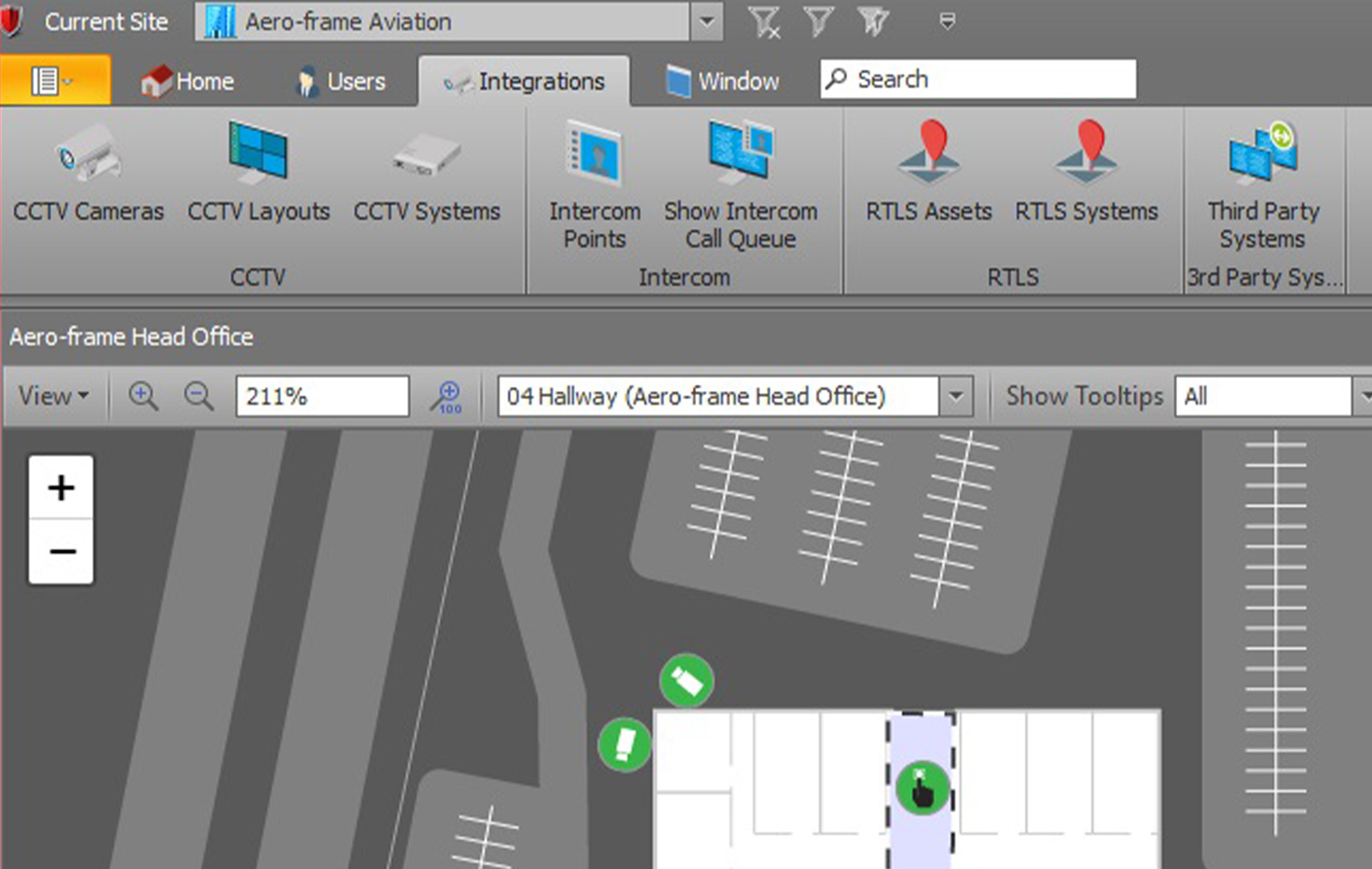Image resolution: width=1372 pixels, height=869 pixels.
Task: Click the zoom-in magnifier in toolbar
Action: pyautogui.click(x=143, y=397)
